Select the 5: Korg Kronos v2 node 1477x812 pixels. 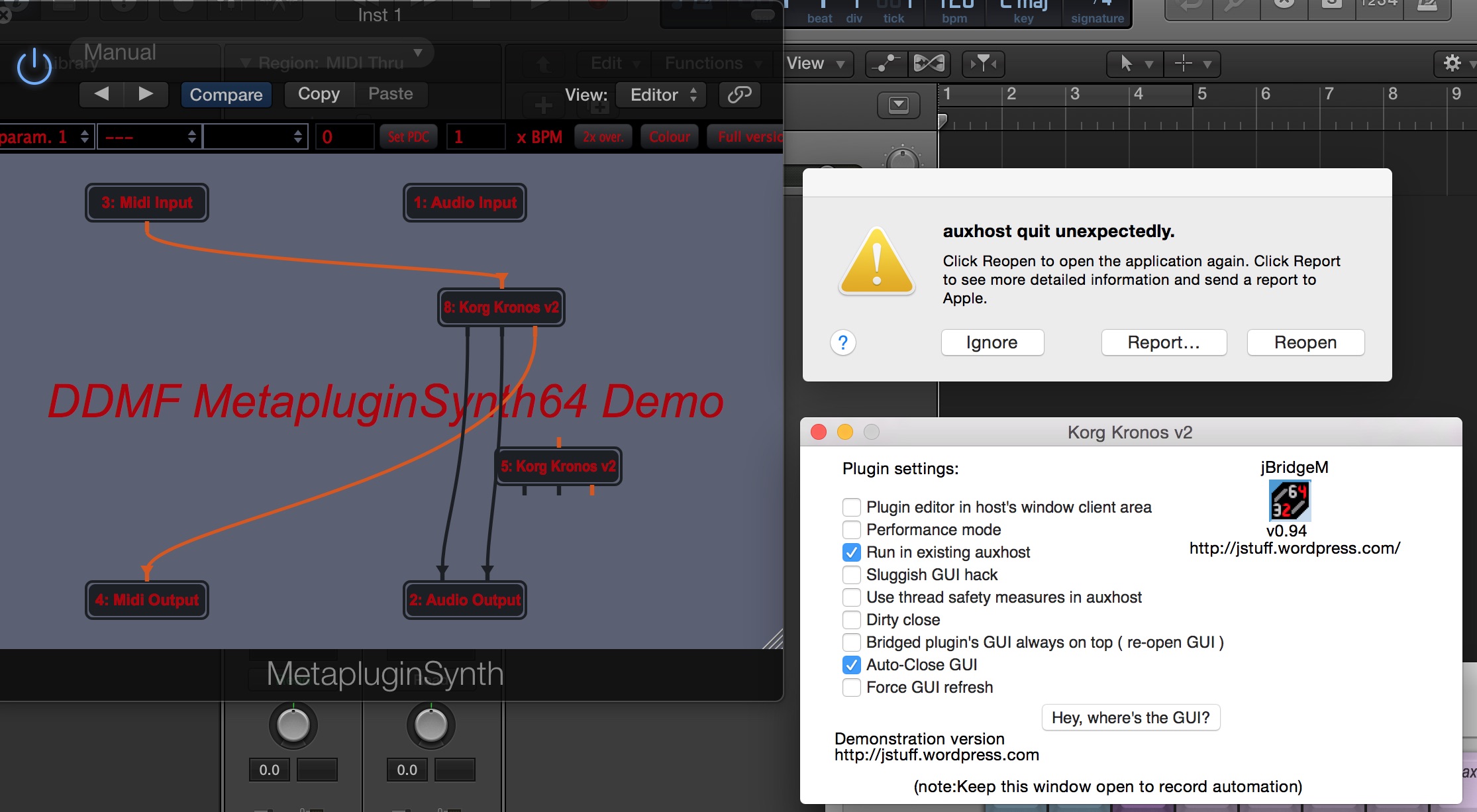tap(558, 466)
